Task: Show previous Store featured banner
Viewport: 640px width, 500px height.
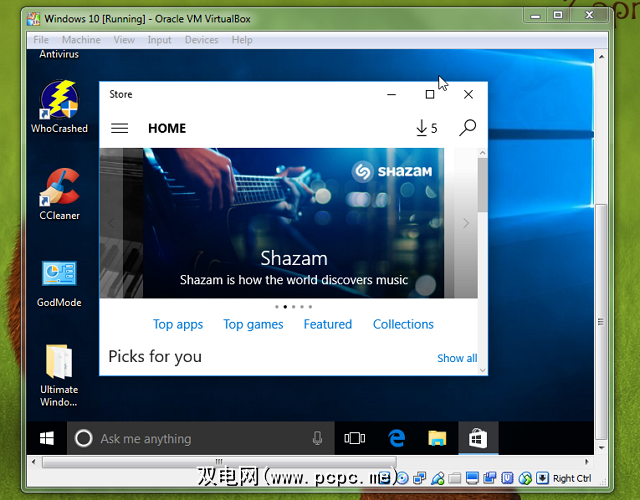Action: point(111,223)
